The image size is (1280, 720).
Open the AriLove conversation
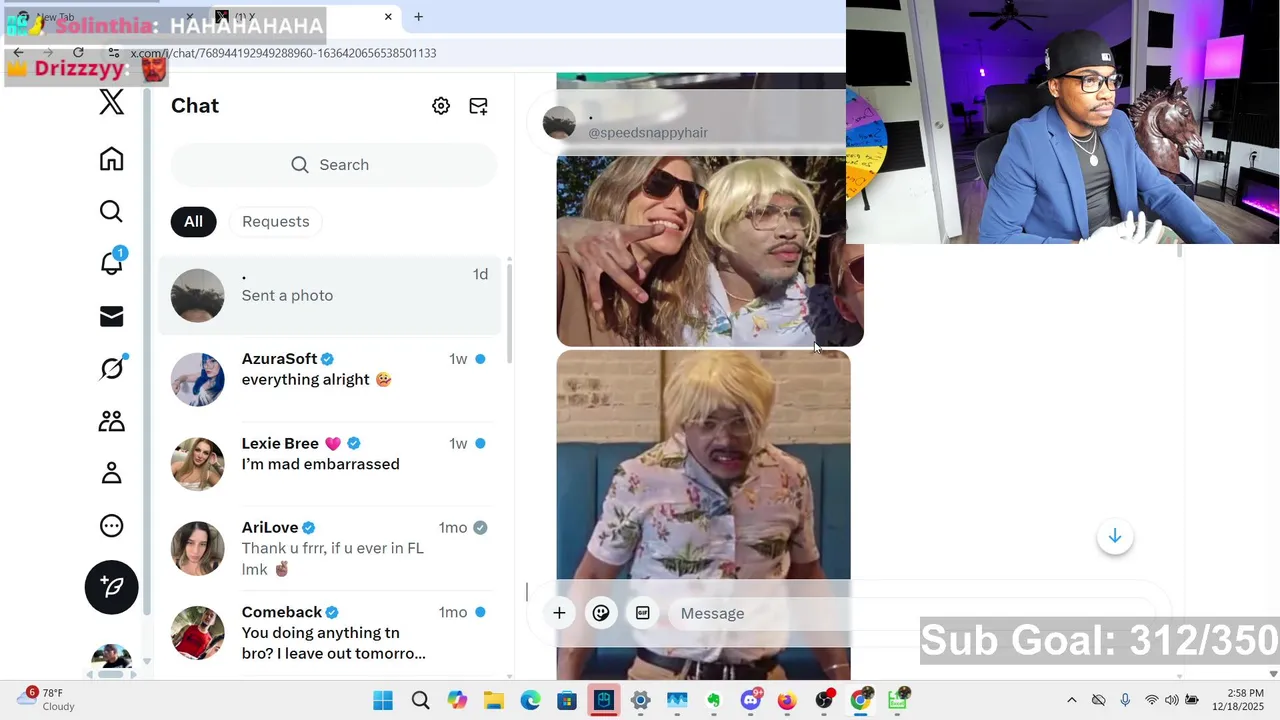tap(330, 548)
